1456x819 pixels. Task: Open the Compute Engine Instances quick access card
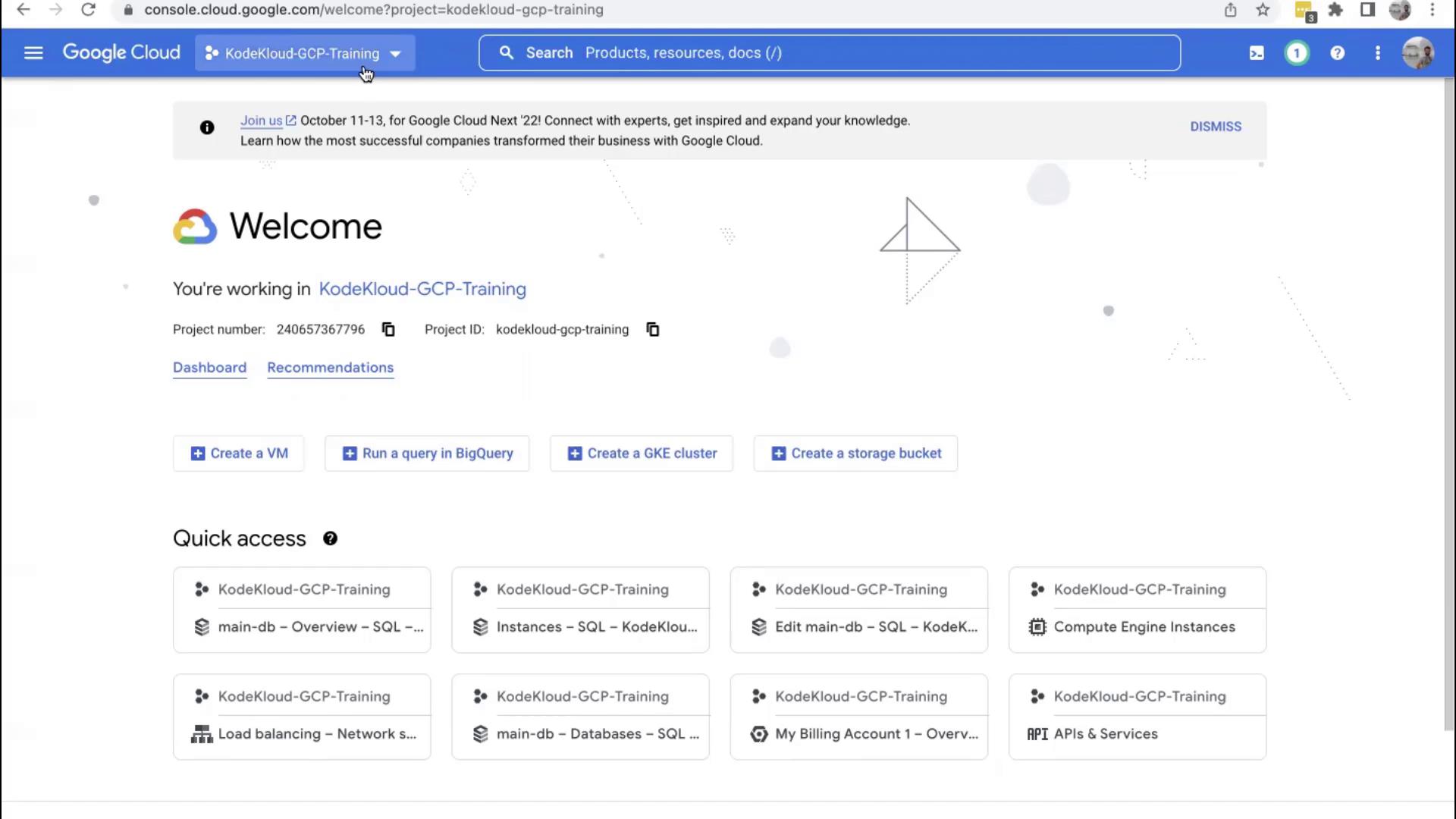coord(1137,610)
